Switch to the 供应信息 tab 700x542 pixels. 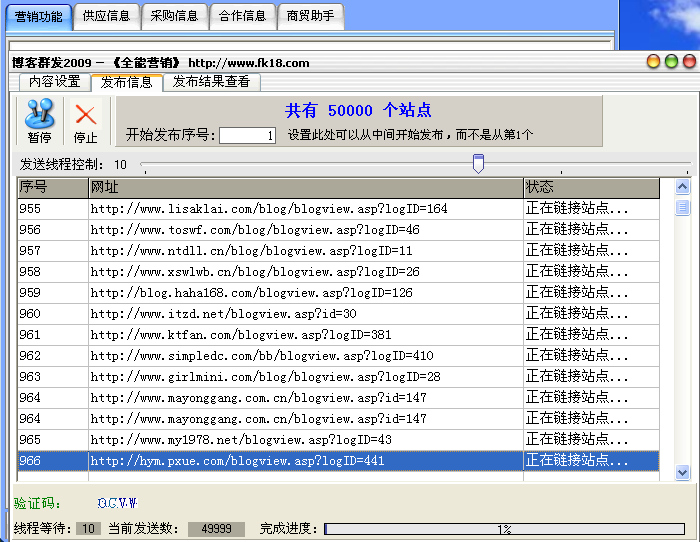pyautogui.click(x=106, y=16)
